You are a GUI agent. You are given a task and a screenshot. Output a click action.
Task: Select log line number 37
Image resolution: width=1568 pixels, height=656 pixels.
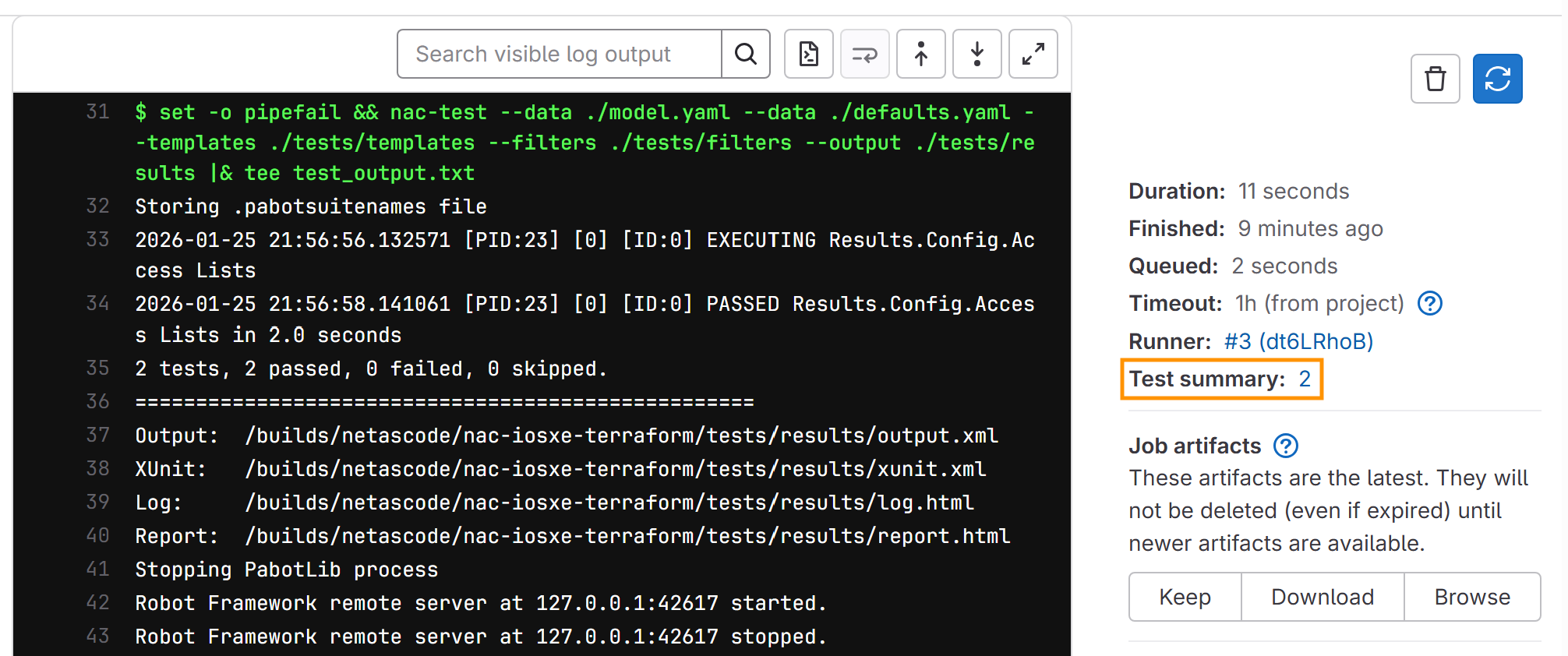click(x=97, y=435)
